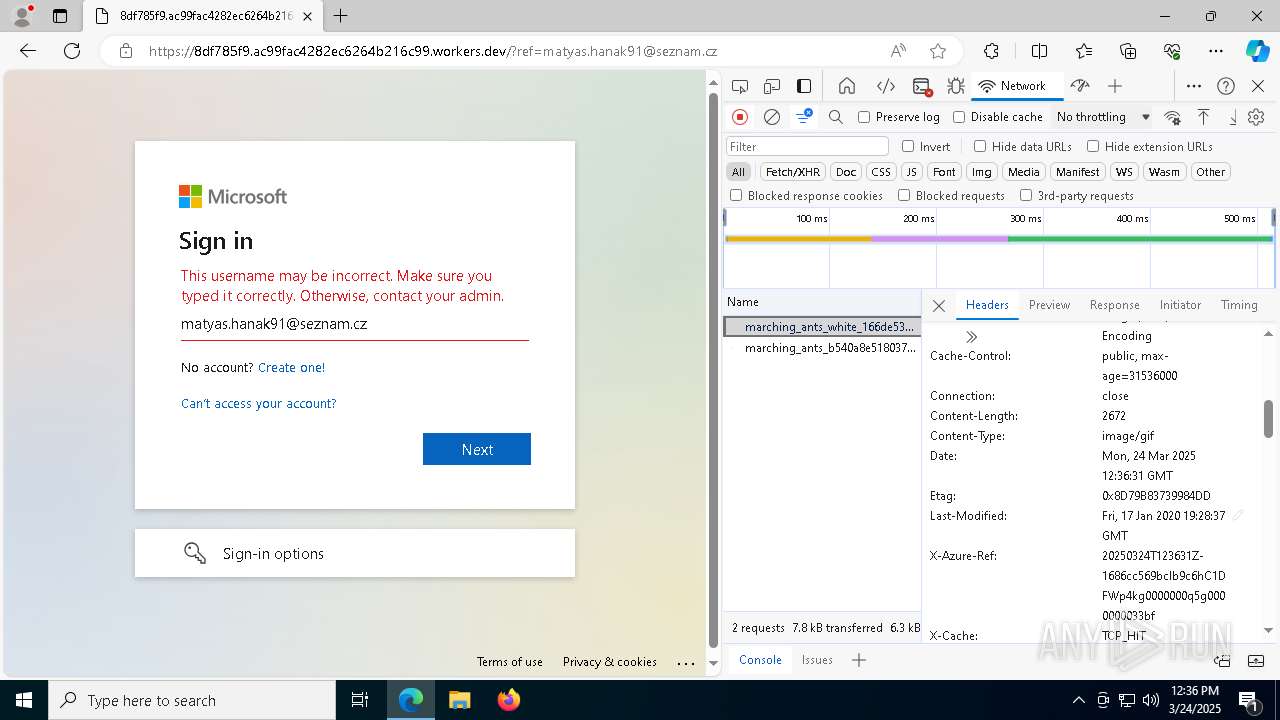
Task: Toggle device emulation icon in DevTools
Action: 772,86
